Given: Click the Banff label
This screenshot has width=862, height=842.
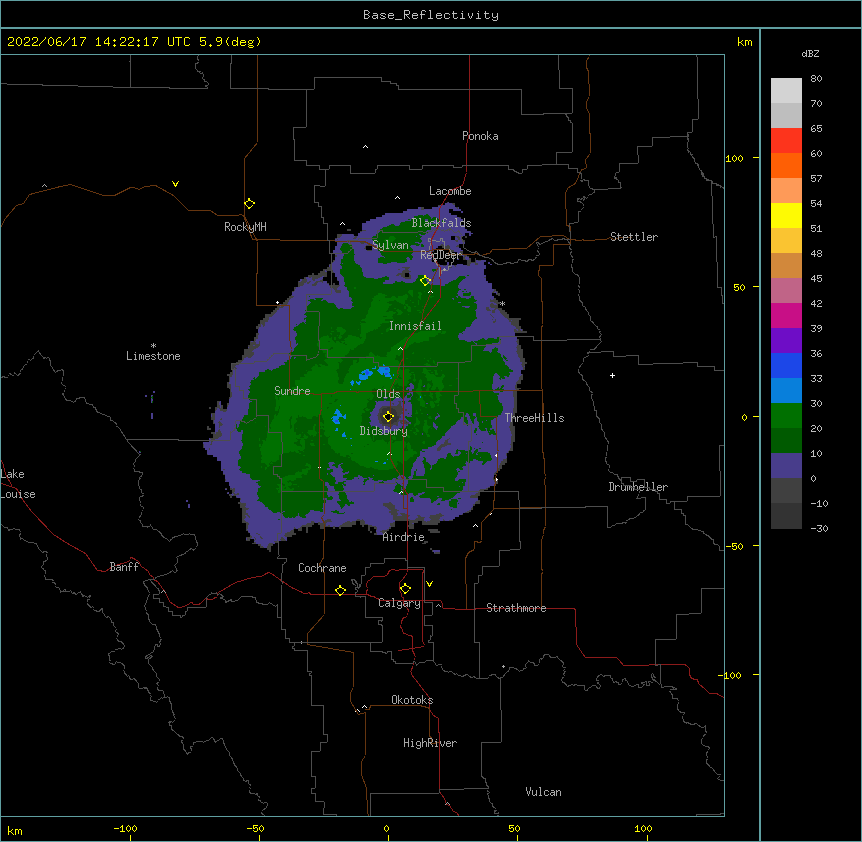Looking at the screenshot, I should [x=124, y=567].
